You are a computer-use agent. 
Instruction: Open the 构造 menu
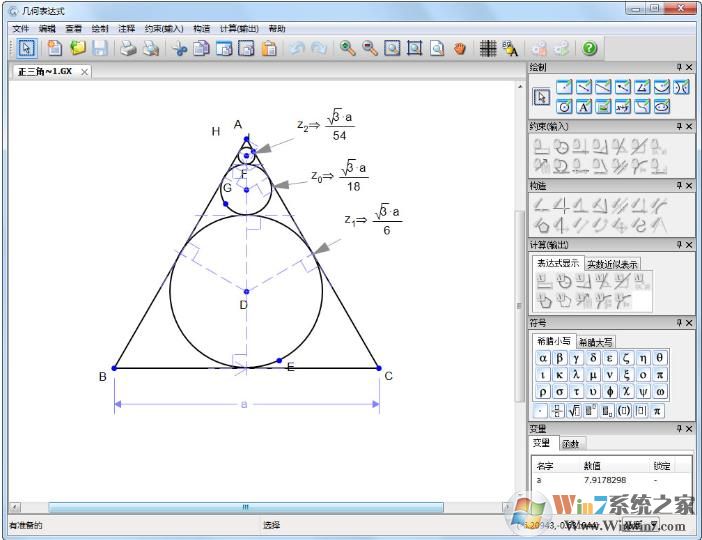pyautogui.click(x=201, y=29)
